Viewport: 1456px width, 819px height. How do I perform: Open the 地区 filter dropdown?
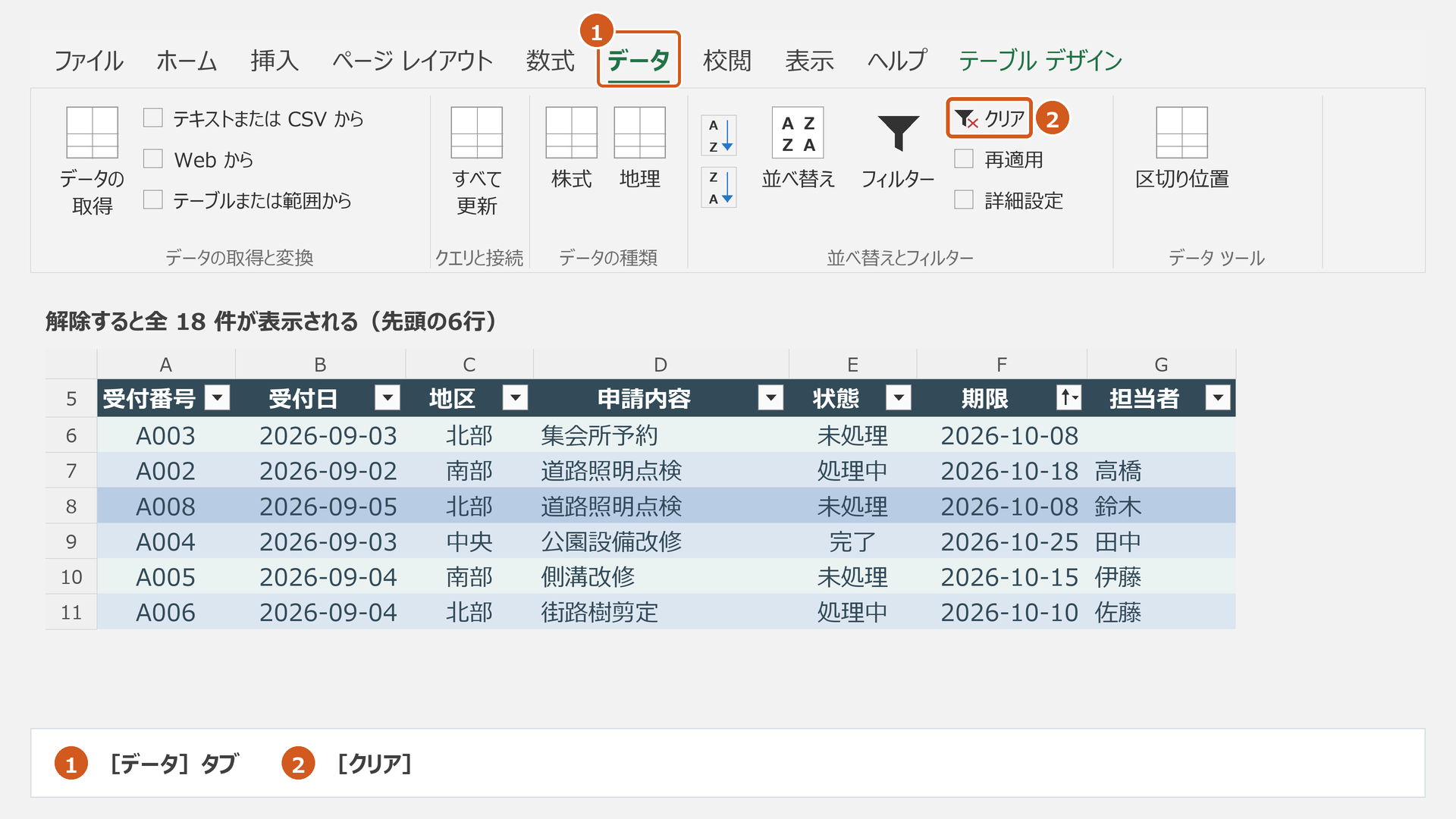tap(516, 397)
